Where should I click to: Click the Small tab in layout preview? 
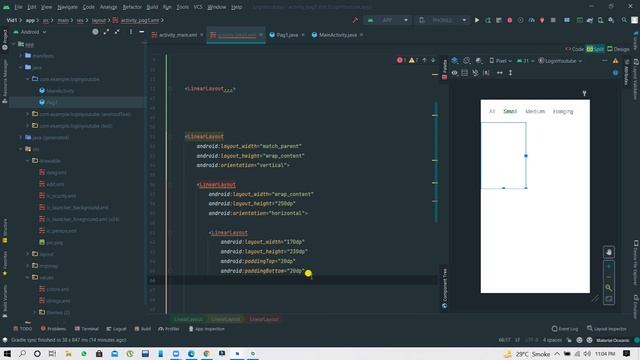pos(510,111)
